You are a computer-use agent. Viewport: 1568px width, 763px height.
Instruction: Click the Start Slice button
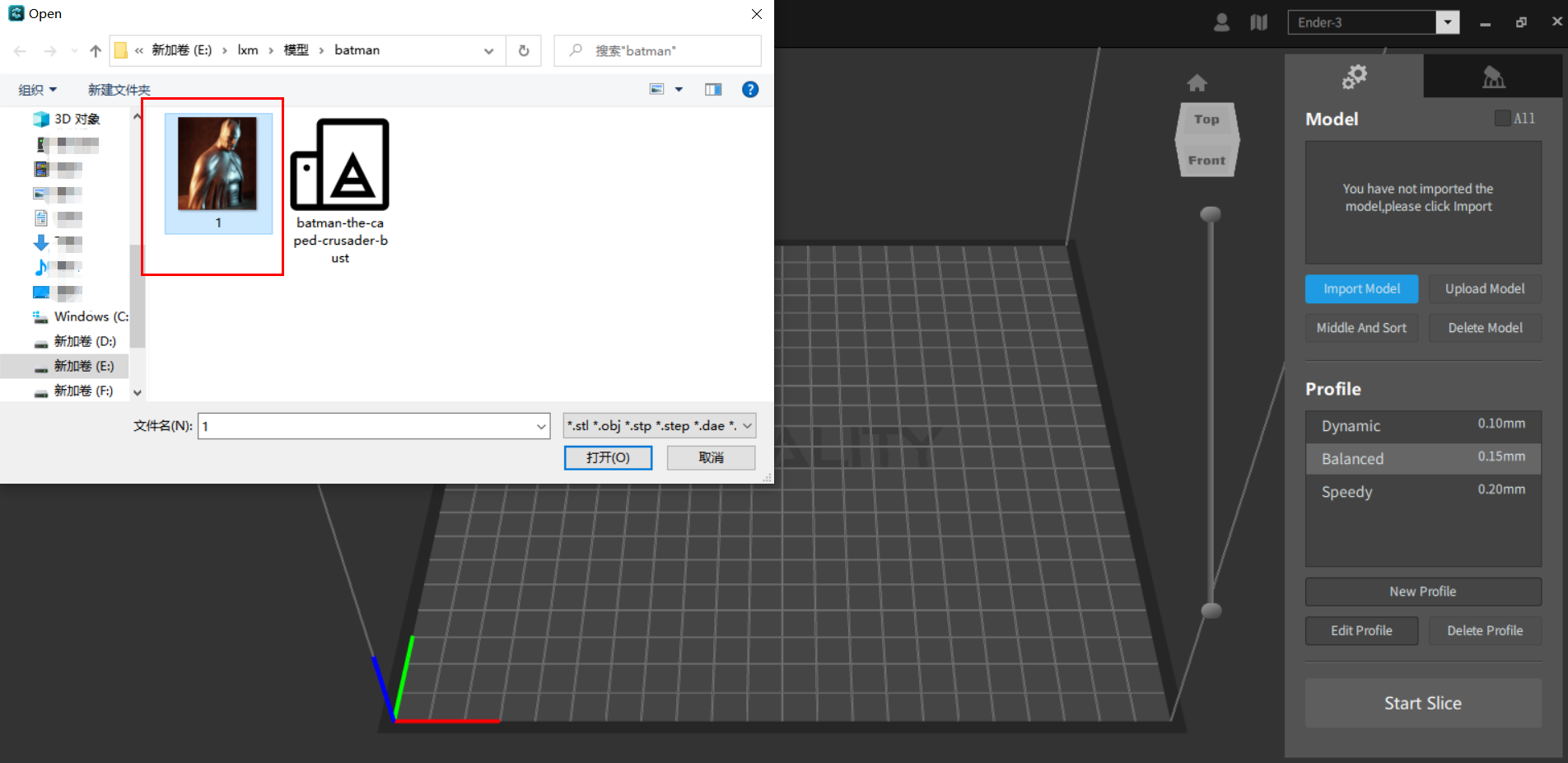click(x=1422, y=703)
